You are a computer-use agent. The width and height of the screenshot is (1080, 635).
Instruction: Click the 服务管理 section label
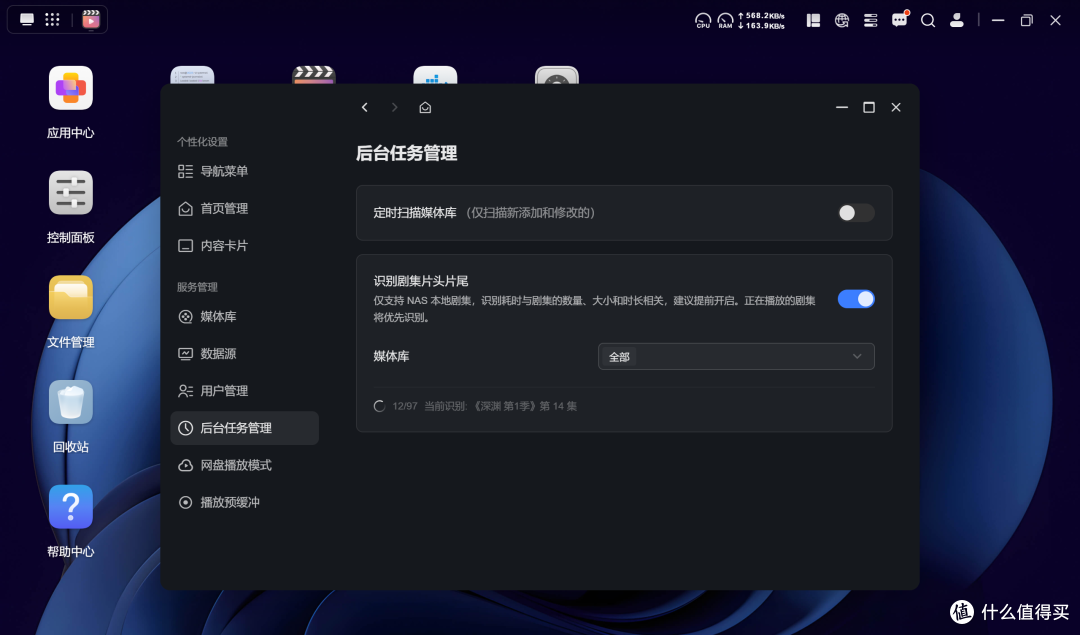pyautogui.click(x=197, y=287)
